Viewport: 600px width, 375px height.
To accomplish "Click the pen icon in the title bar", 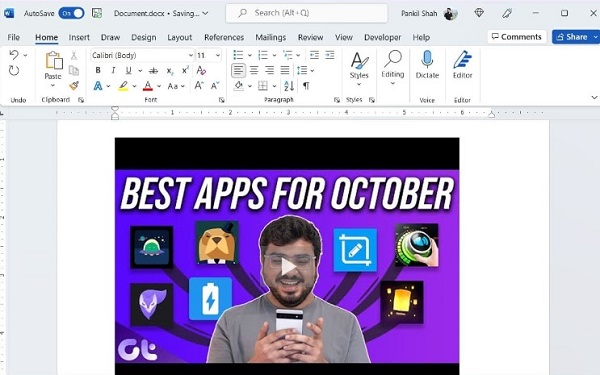I will (x=507, y=13).
